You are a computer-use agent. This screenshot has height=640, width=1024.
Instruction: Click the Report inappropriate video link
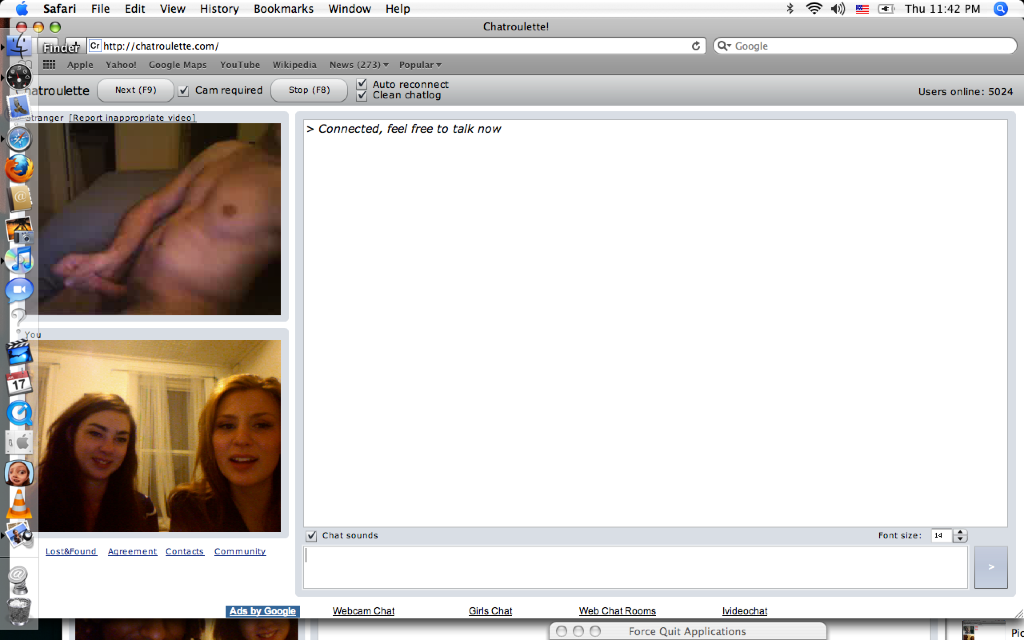133,118
